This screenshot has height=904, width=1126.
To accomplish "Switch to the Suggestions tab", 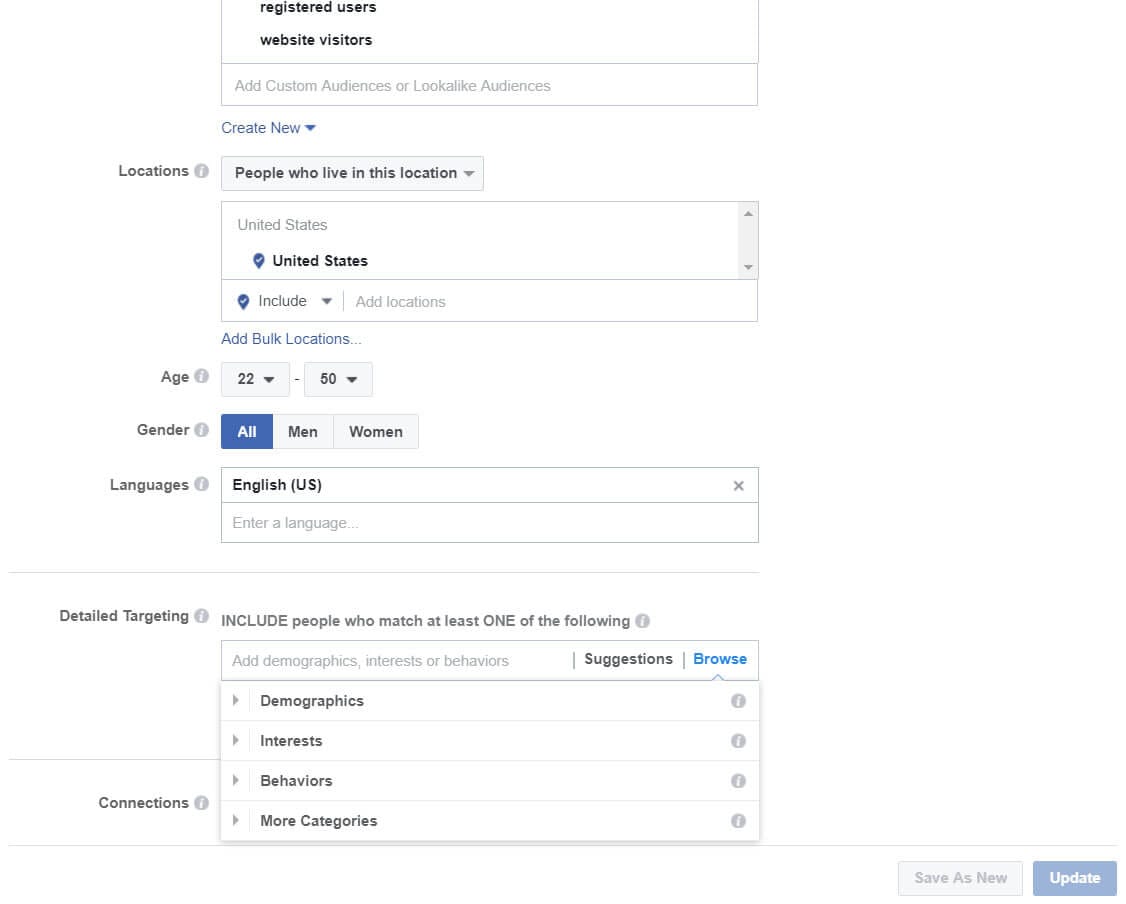I will coord(628,659).
